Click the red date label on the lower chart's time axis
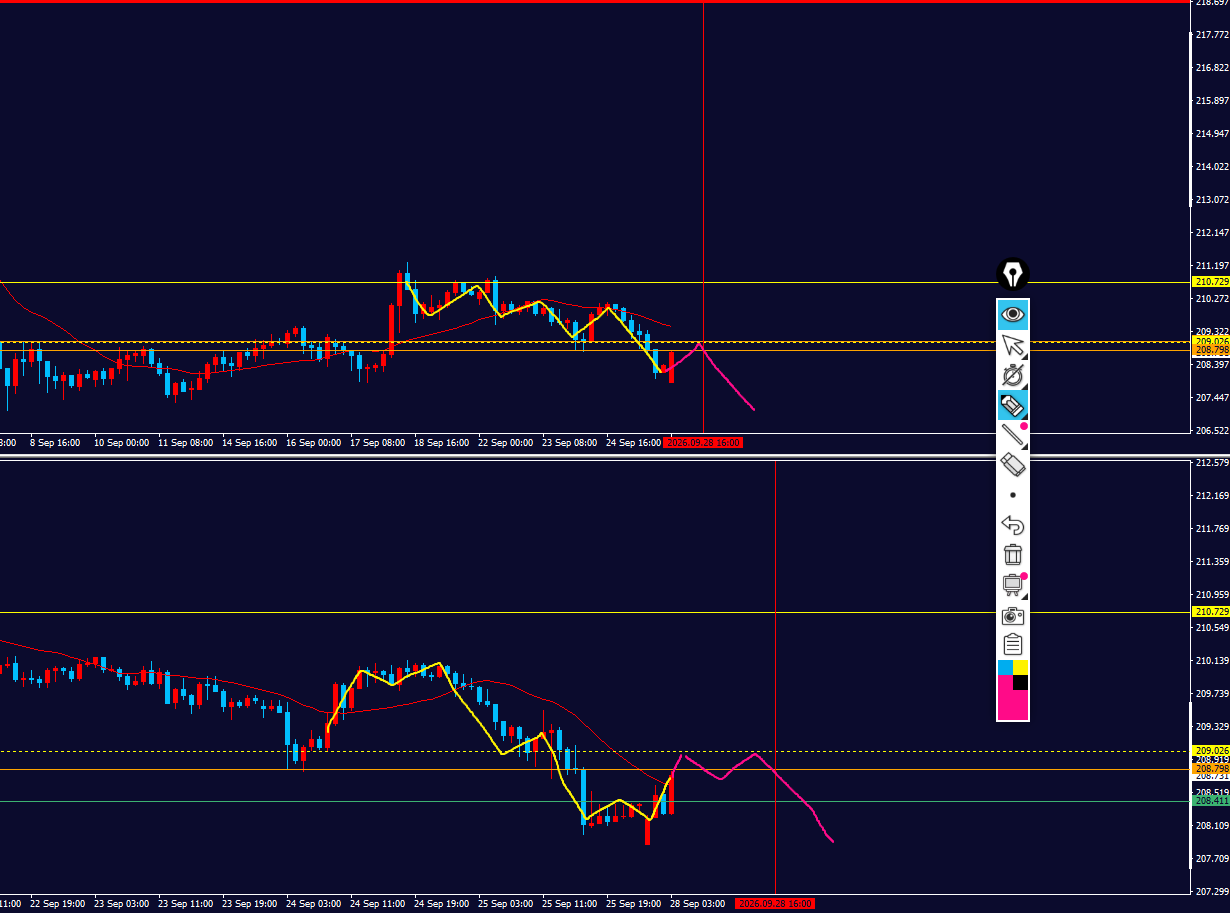This screenshot has width=1230, height=913. pos(775,903)
